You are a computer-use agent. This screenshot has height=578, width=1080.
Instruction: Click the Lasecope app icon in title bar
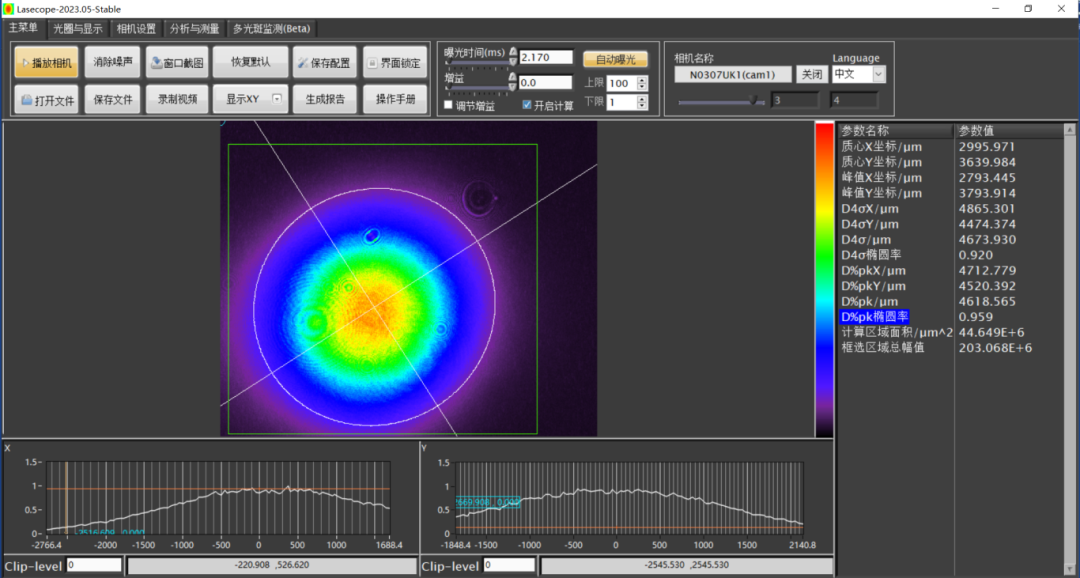(8, 9)
